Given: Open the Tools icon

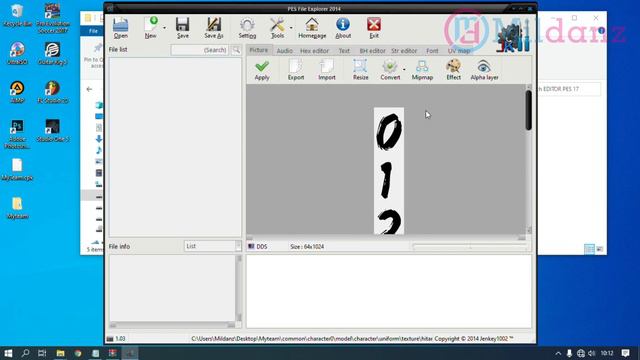Looking at the screenshot, I should [277, 28].
